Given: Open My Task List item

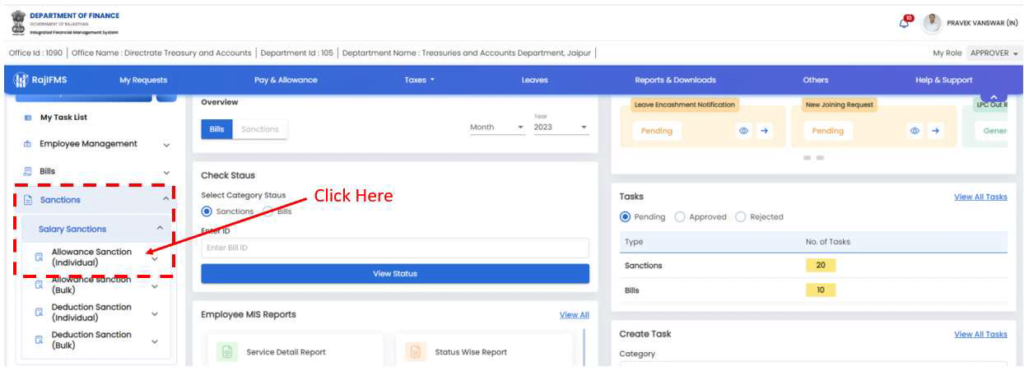Looking at the screenshot, I should coord(63,118).
